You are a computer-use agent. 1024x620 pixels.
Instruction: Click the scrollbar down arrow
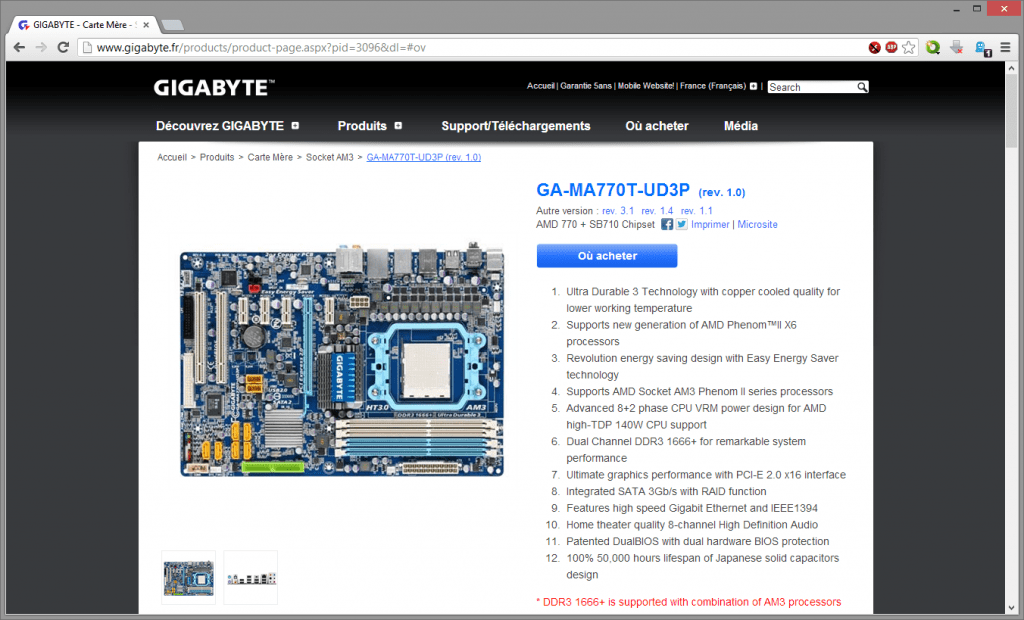point(1012,608)
